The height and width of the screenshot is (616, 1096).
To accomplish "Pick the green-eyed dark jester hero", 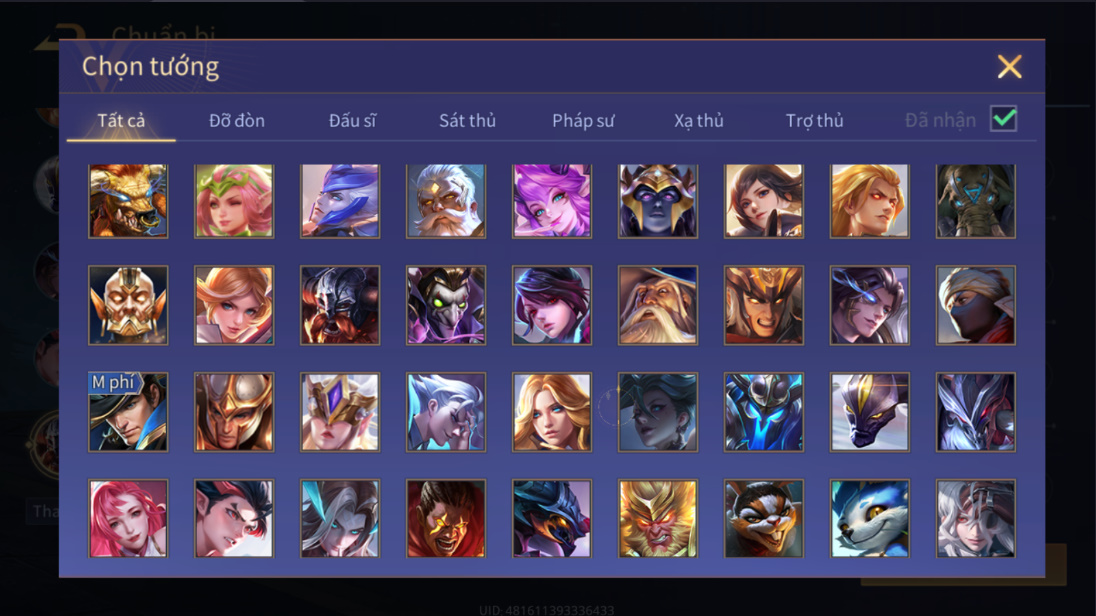I will click(446, 305).
